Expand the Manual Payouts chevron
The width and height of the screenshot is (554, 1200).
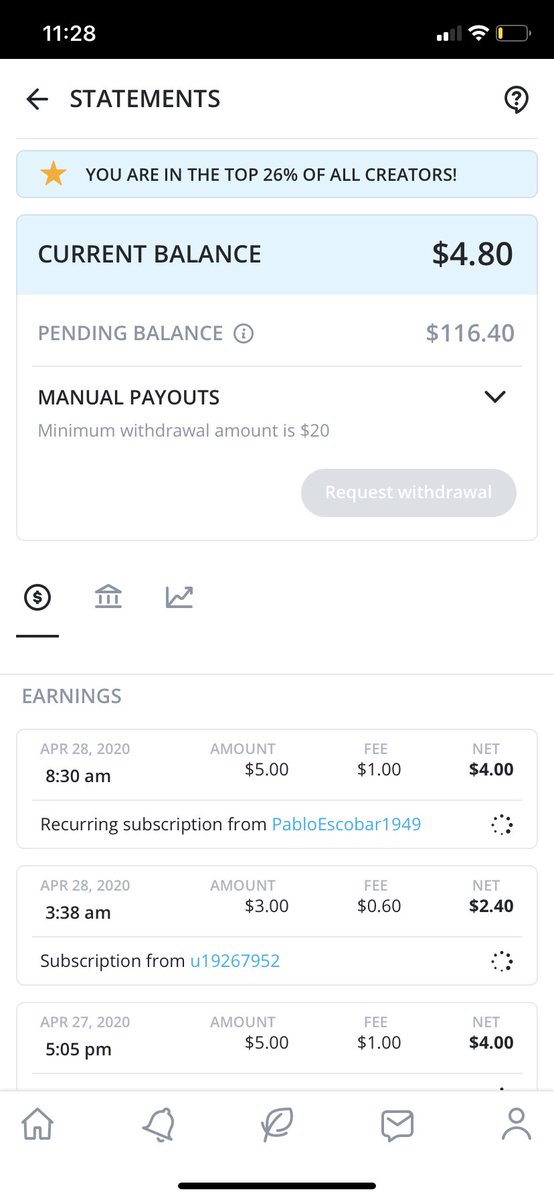(495, 397)
